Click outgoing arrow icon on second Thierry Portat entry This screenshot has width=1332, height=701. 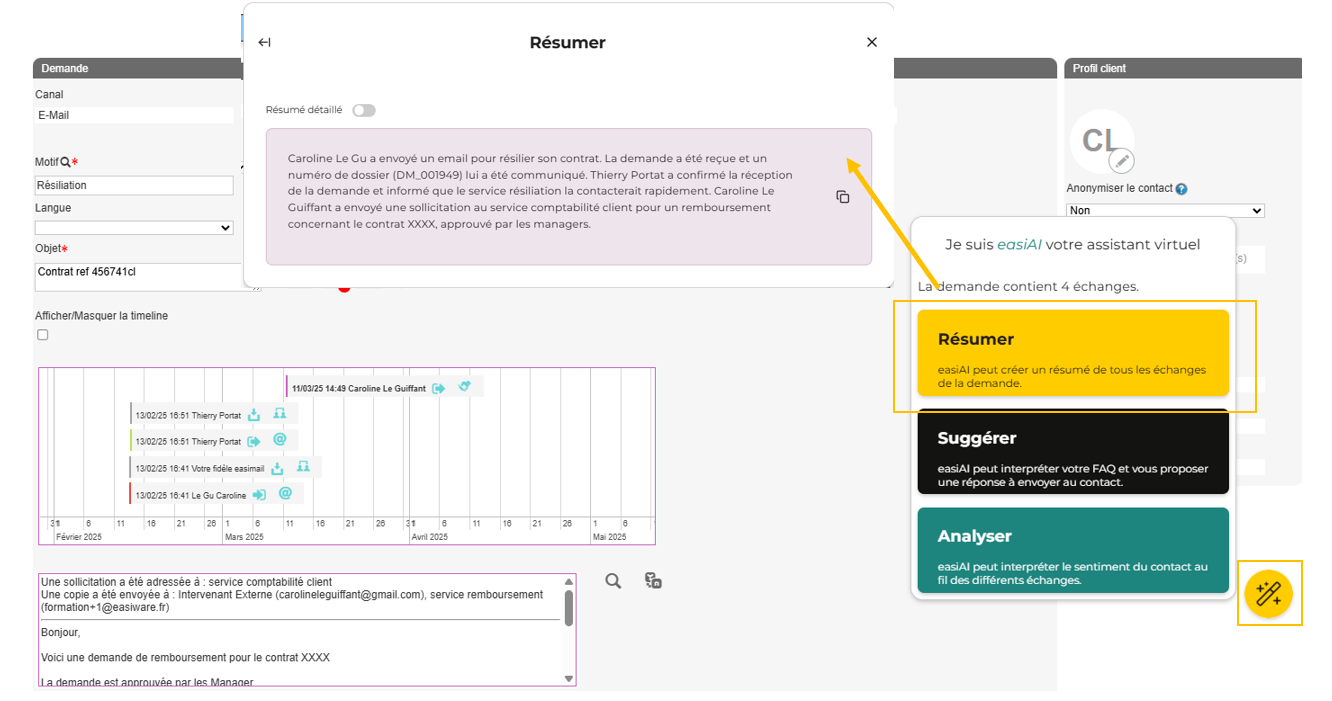[254, 441]
